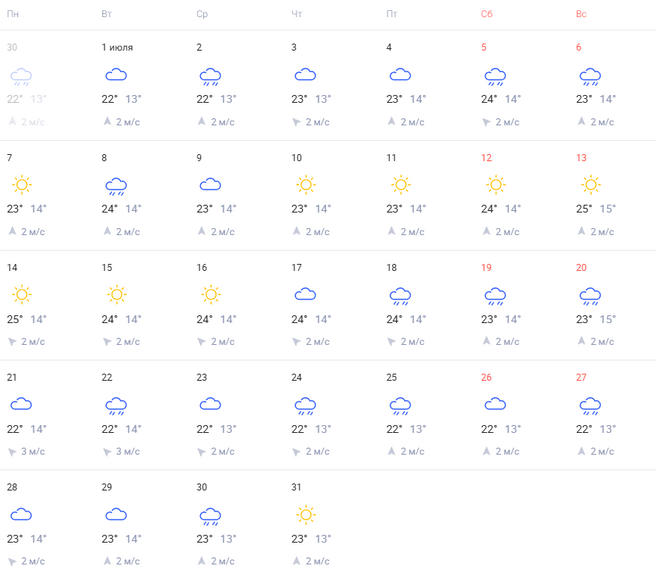Click the rainy icon for July 20
This screenshot has width=656, height=573.
(590, 296)
